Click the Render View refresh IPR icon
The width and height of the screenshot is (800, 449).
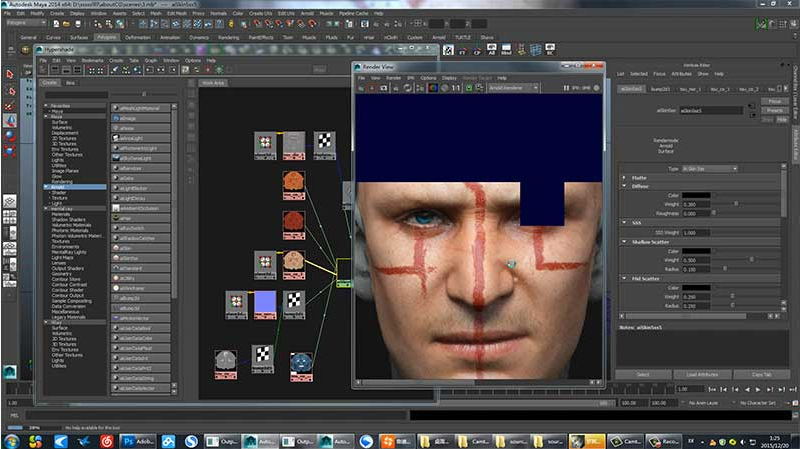click(x=407, y=88)
